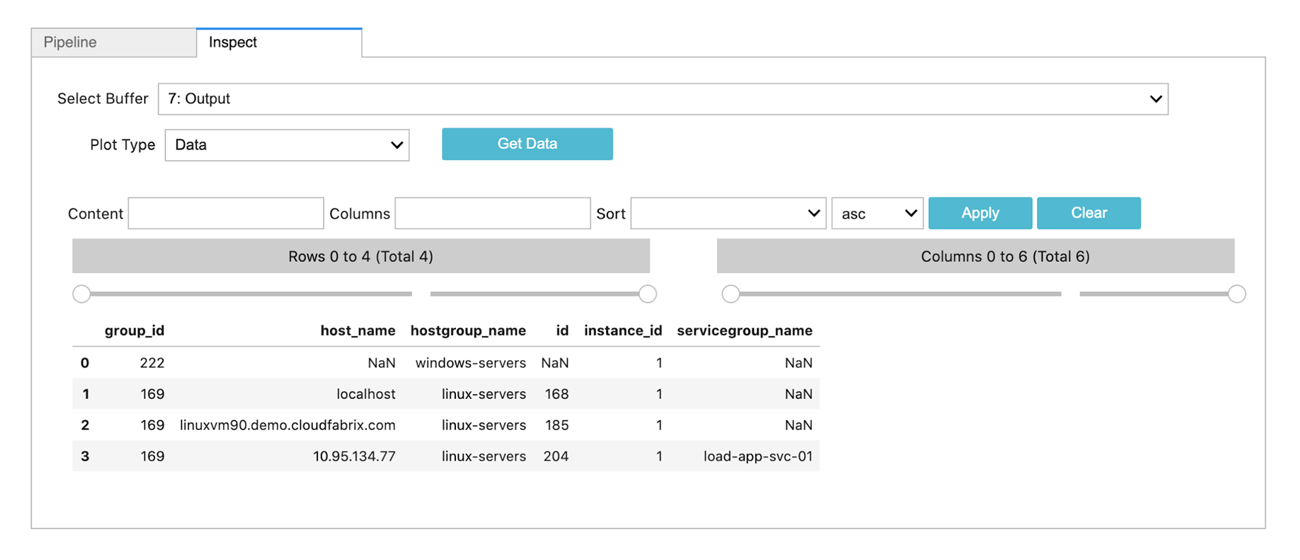Click the host_name column header
Screen dimensions: 1300x560
pos(357,331)
